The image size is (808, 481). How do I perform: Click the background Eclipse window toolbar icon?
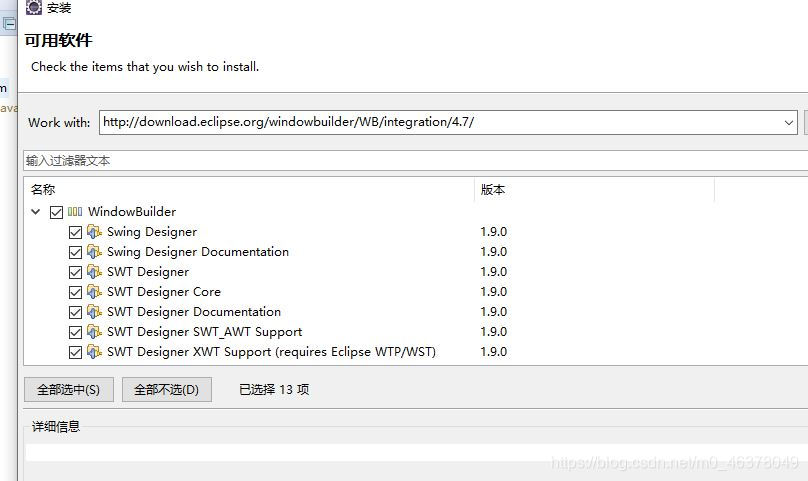point(9,24)
